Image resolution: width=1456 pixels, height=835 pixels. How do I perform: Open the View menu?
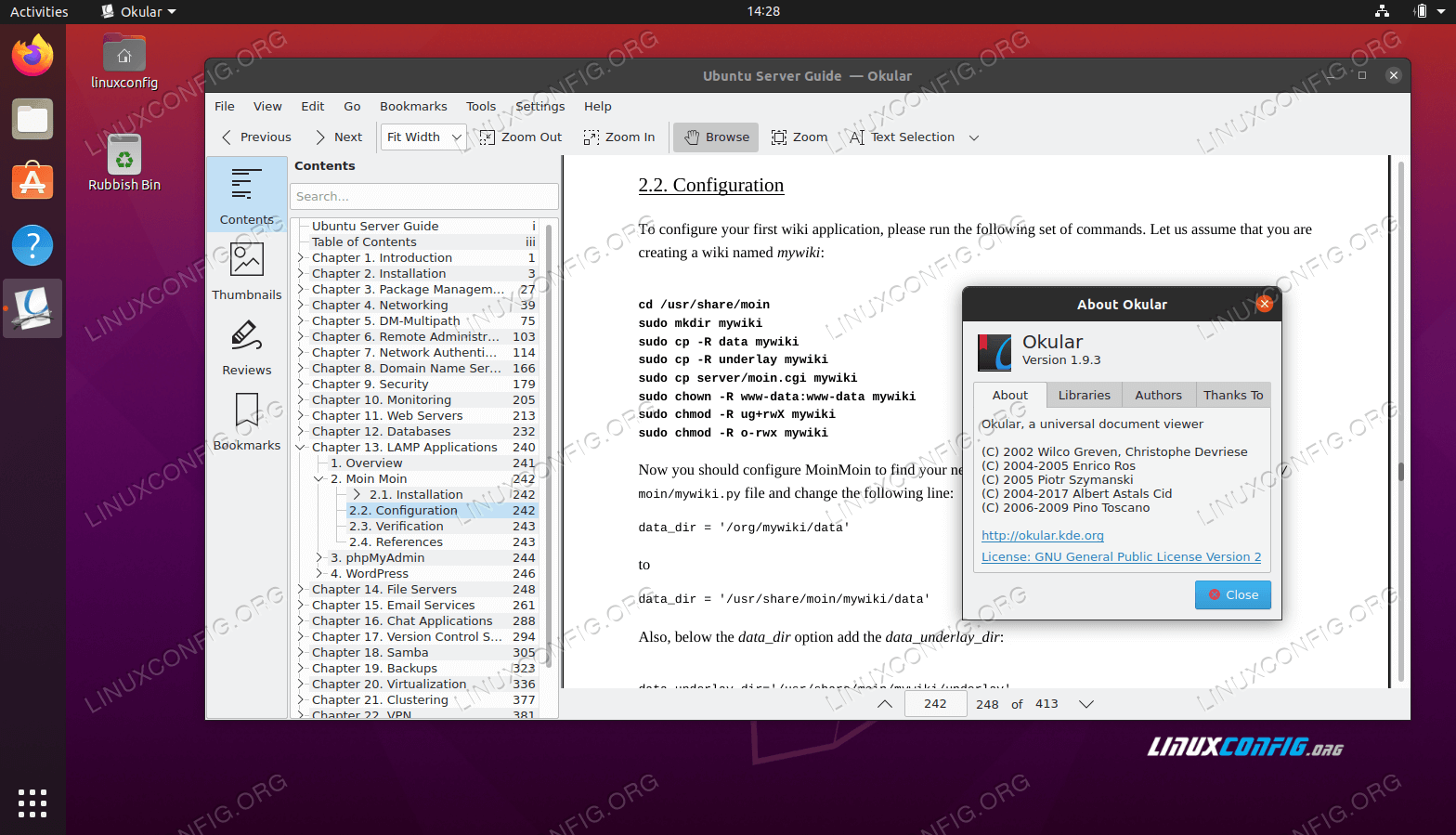[x=267, y=107]
